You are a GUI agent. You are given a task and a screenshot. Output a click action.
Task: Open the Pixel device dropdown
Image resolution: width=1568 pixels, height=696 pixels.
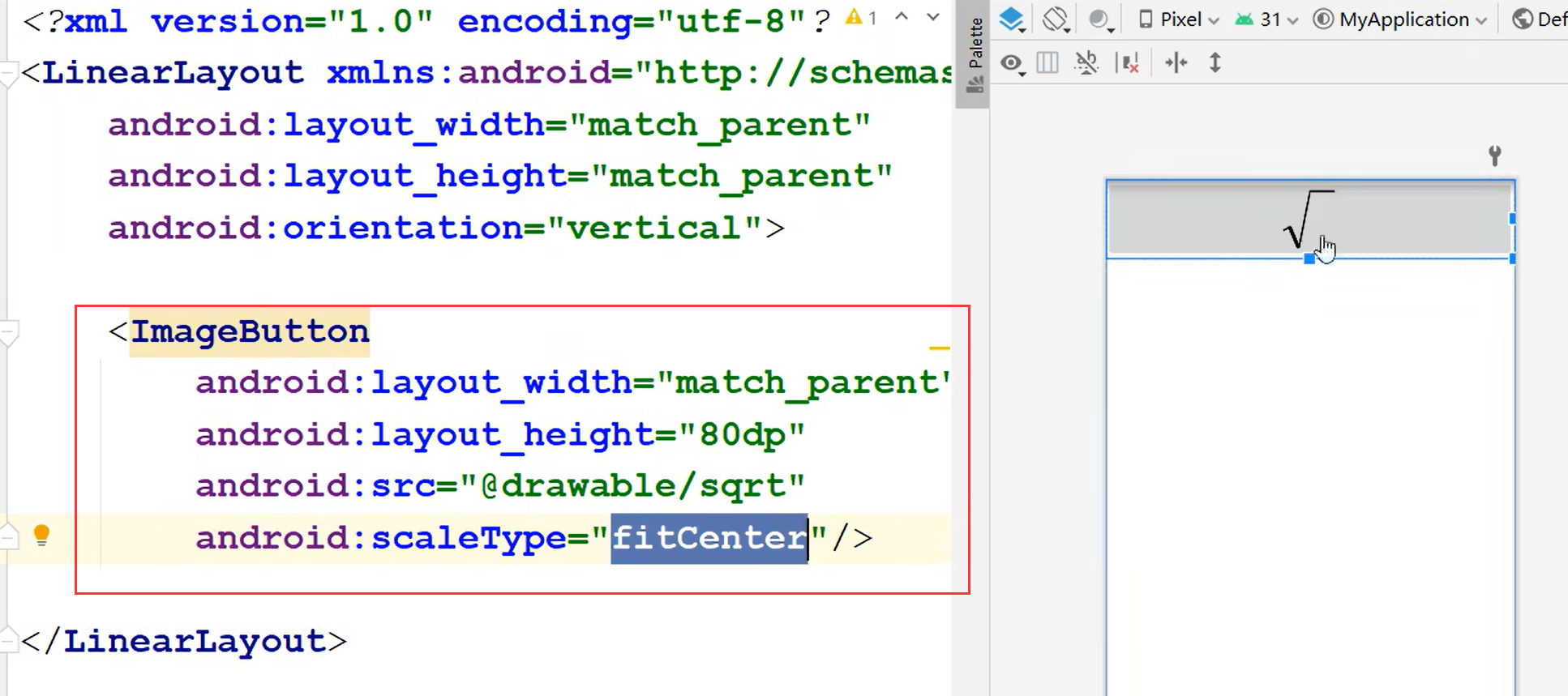click(1179, 19)
